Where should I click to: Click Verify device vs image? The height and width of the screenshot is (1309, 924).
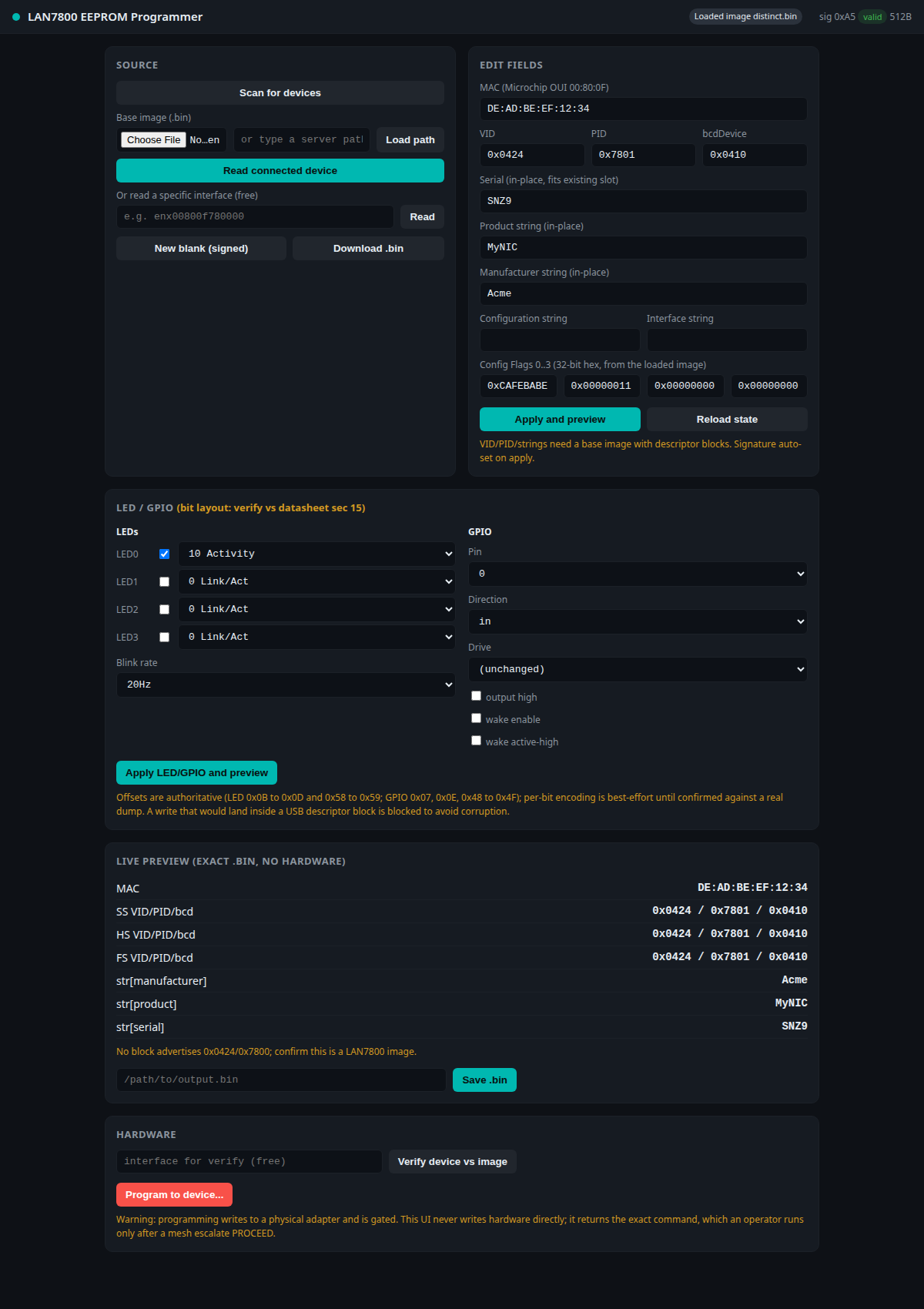tap(453, 1161)
